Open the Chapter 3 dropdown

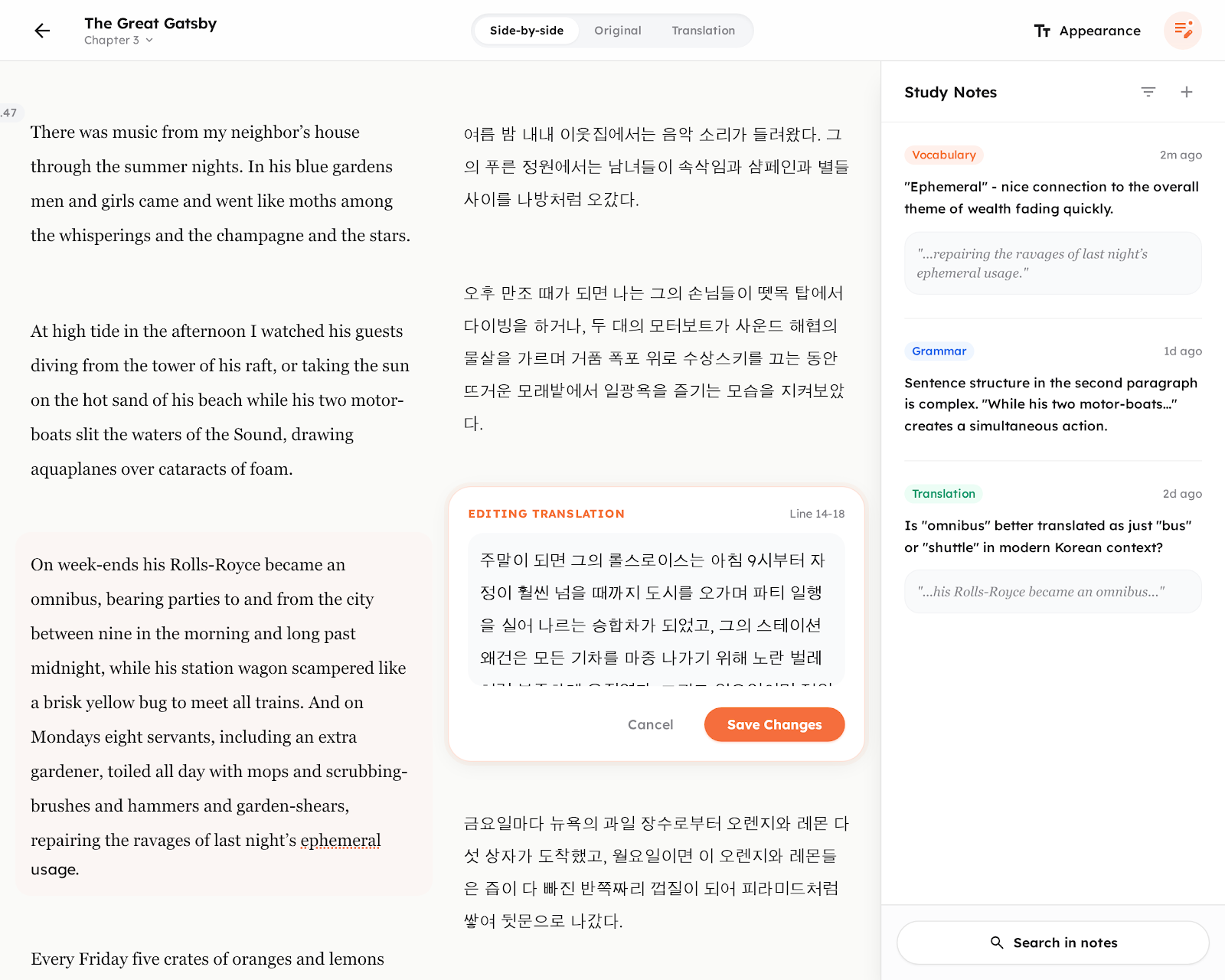coord(119,41)
